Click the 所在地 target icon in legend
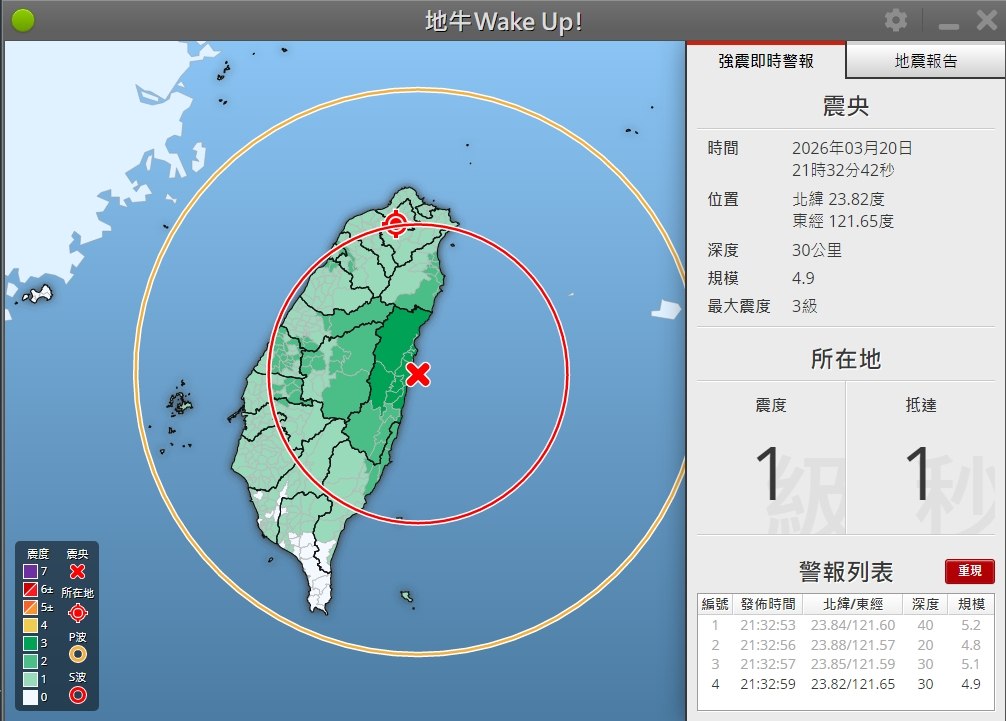 pos(78,613)
